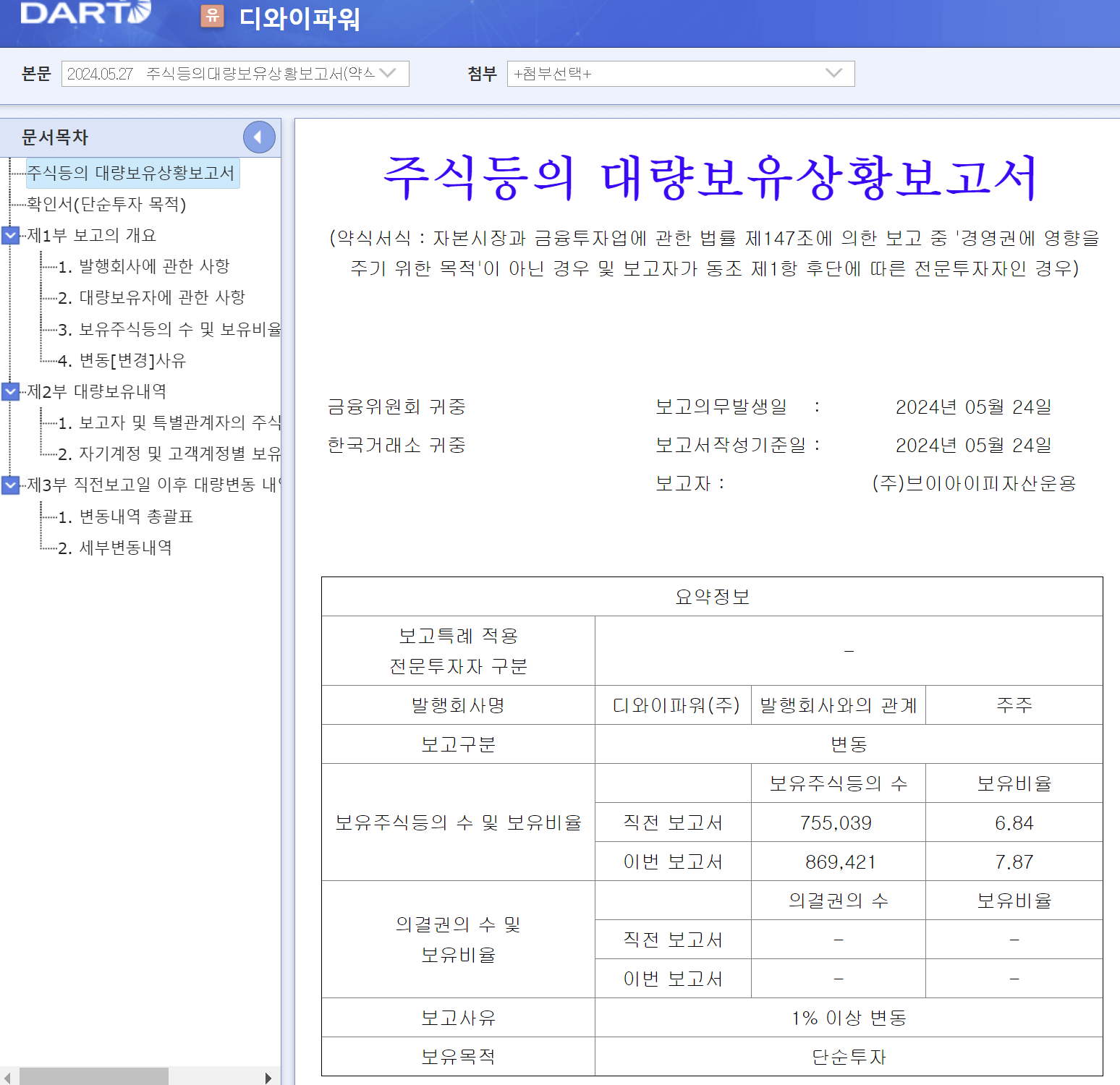
Task: Collapse the 제3부 직전보고일 이후 section
Action: tap(10, 485)
